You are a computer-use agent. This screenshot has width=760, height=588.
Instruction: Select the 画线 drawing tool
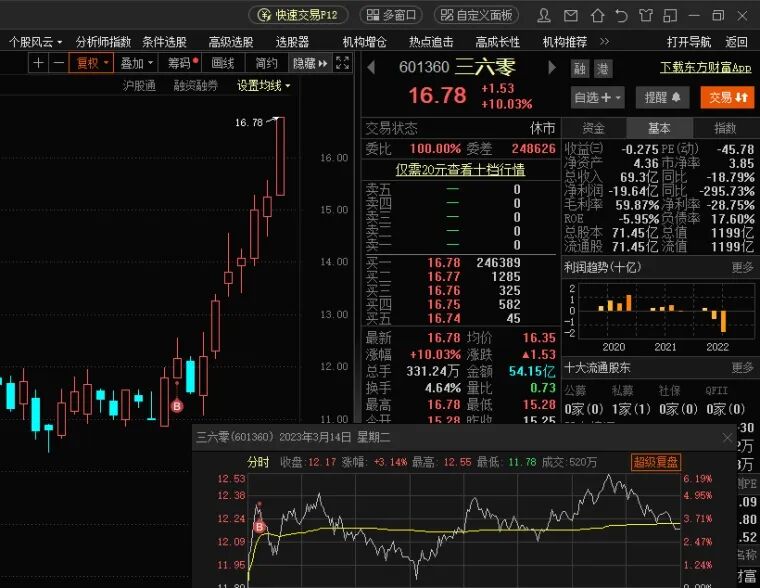(222, 63)
